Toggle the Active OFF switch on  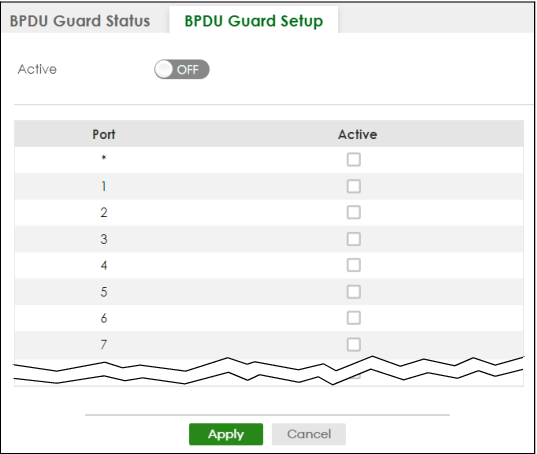pyautogui.click(x=182, y=70)
